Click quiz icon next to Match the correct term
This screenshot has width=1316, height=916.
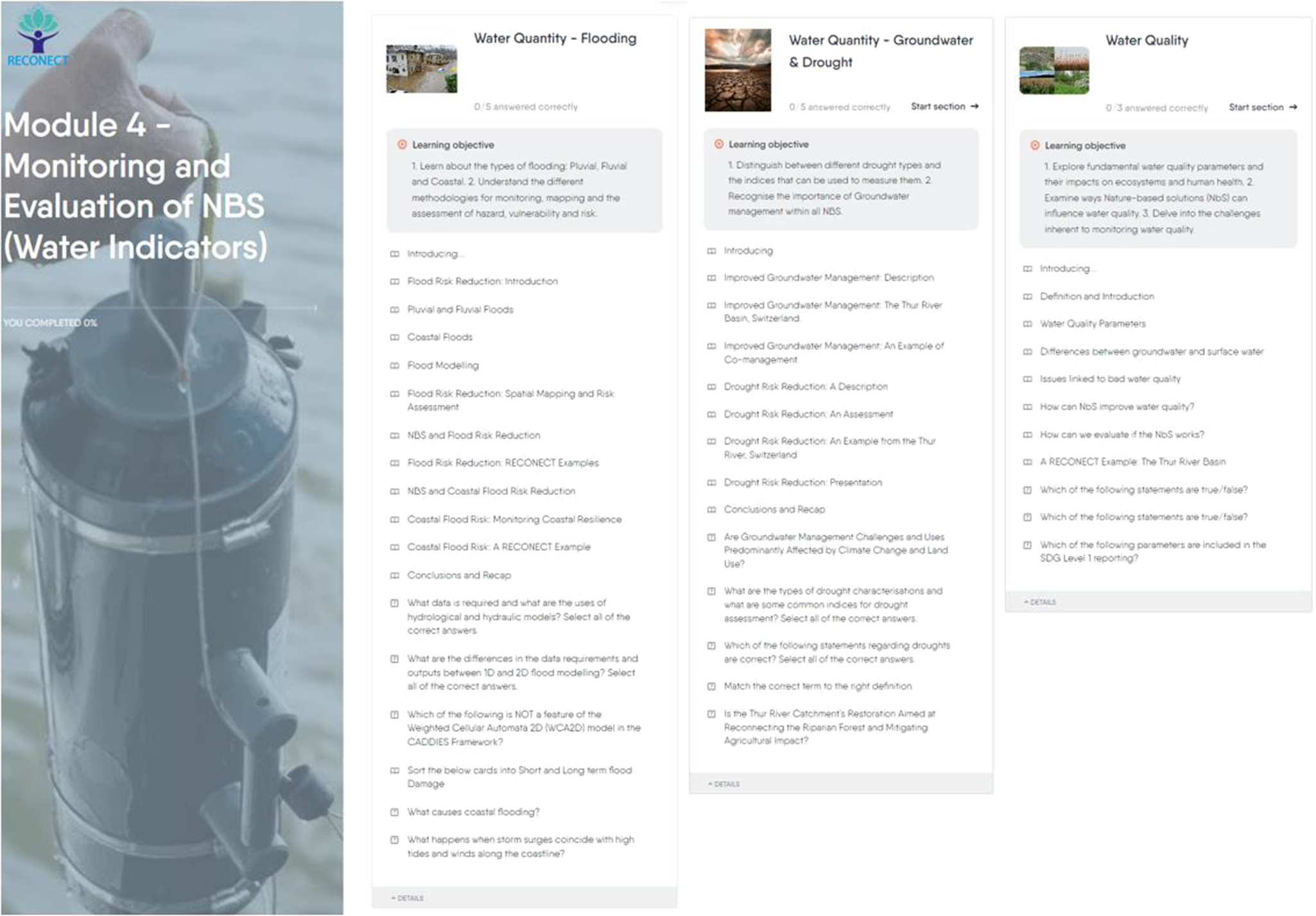[x=711, y=687]
